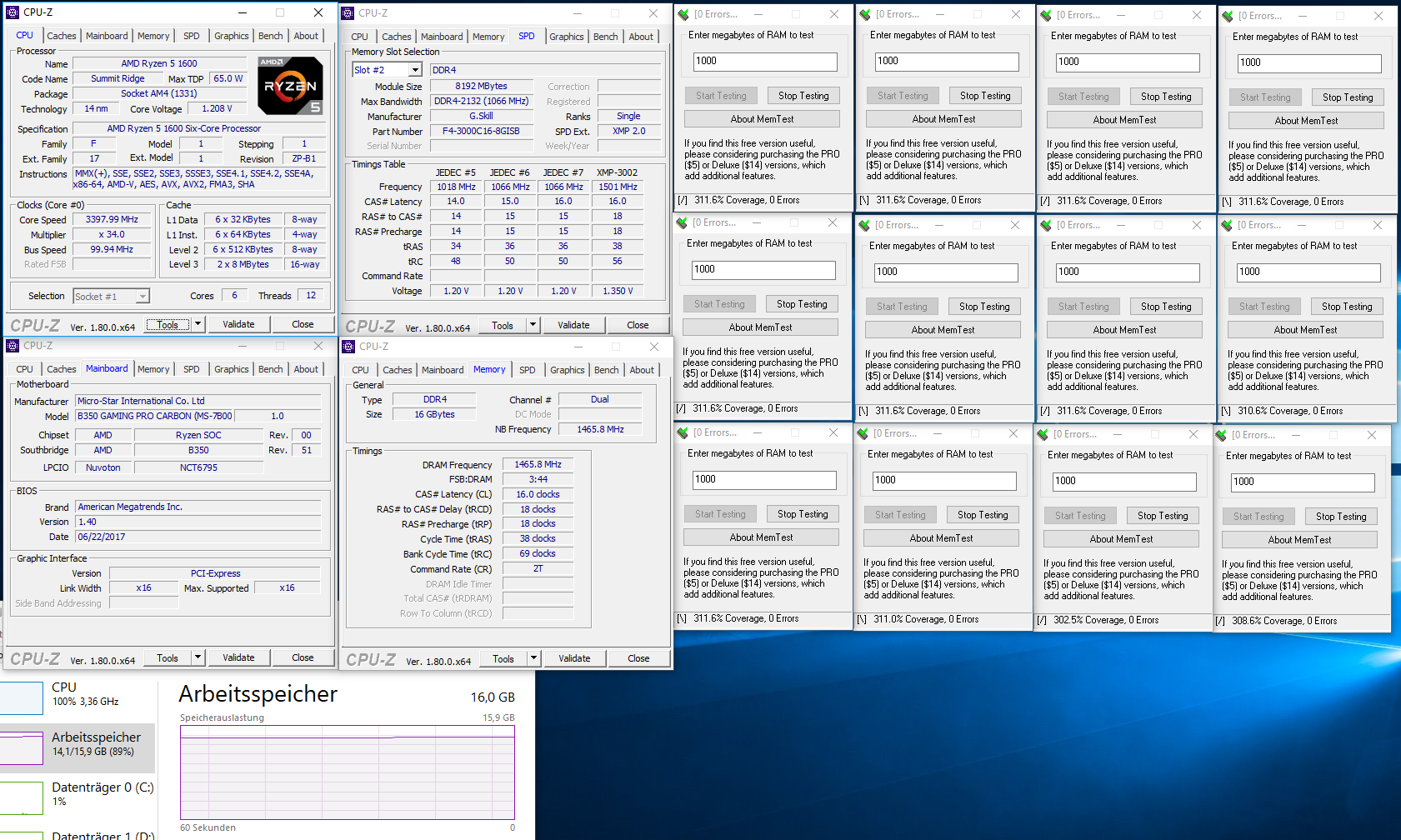Click the megabytes field in the 308.6% coverage window
The width and height of the screenshot is (1401, 840).
[x=1302, y=482]
